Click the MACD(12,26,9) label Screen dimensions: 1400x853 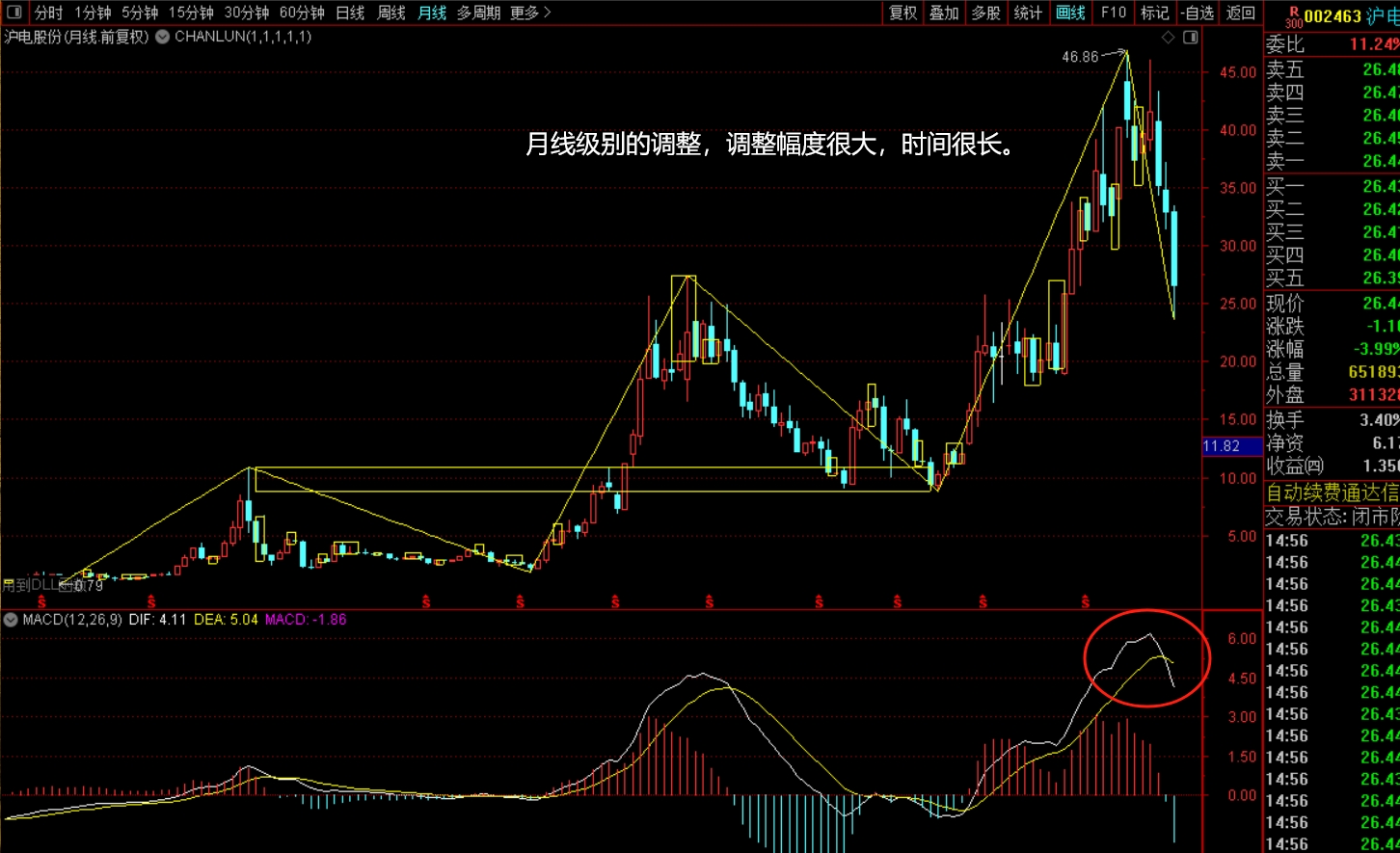point(72,620)
